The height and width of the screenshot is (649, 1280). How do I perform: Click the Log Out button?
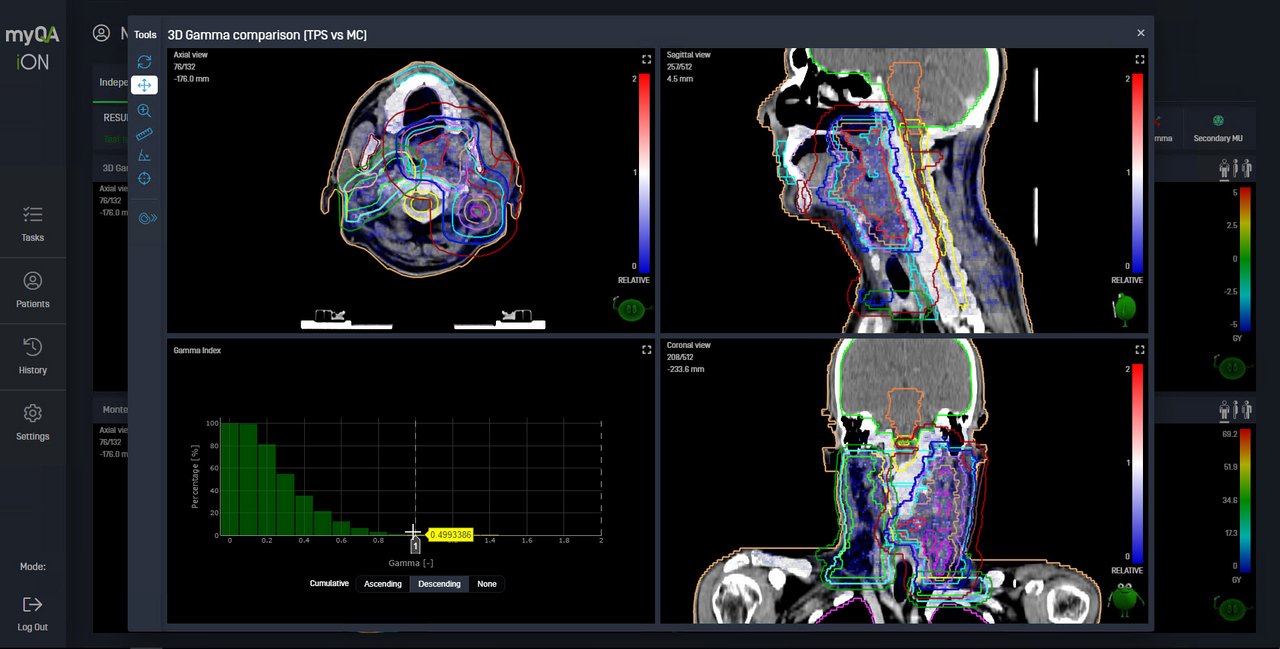click(33, 613)
